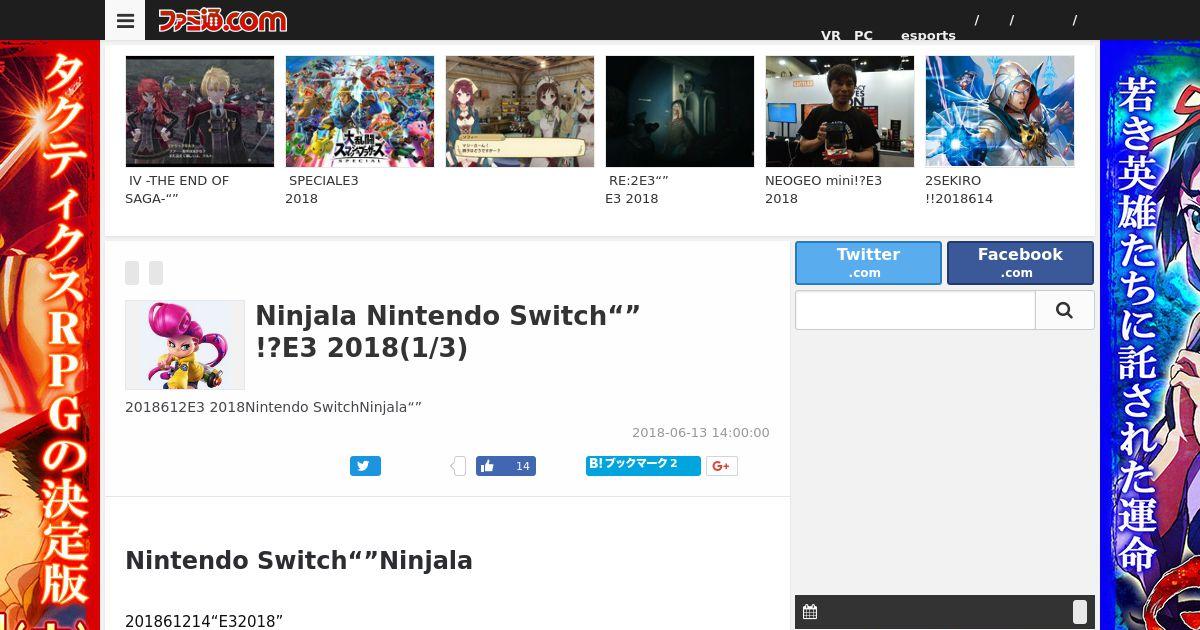Screen dimensions: 1200x630
Task: Follow the Twitter .com button
Action: click(868, 262)
